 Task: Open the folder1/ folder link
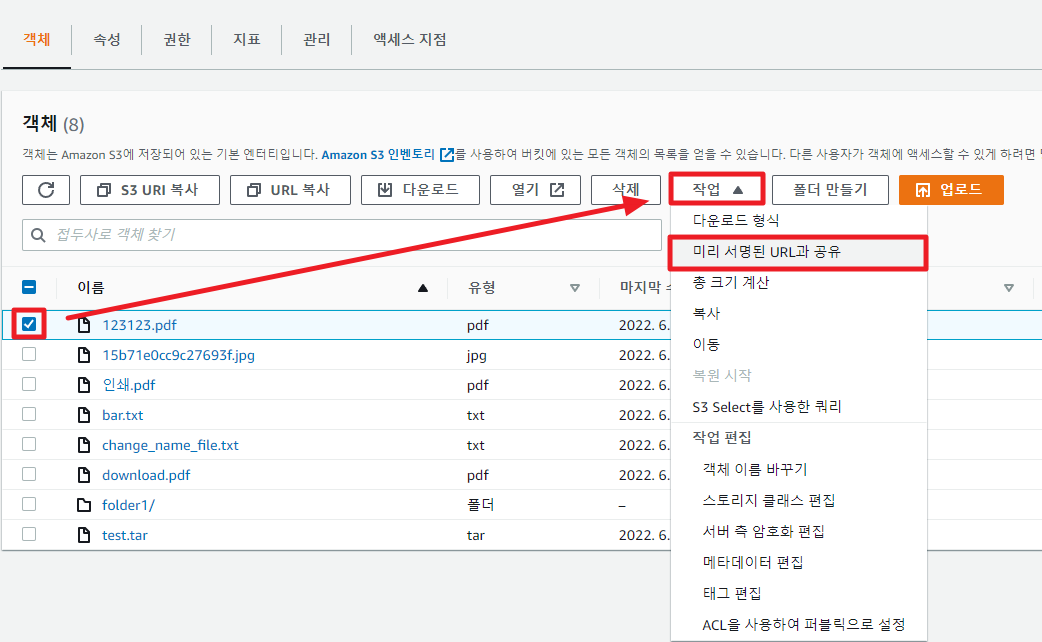(x=128, y=505)
